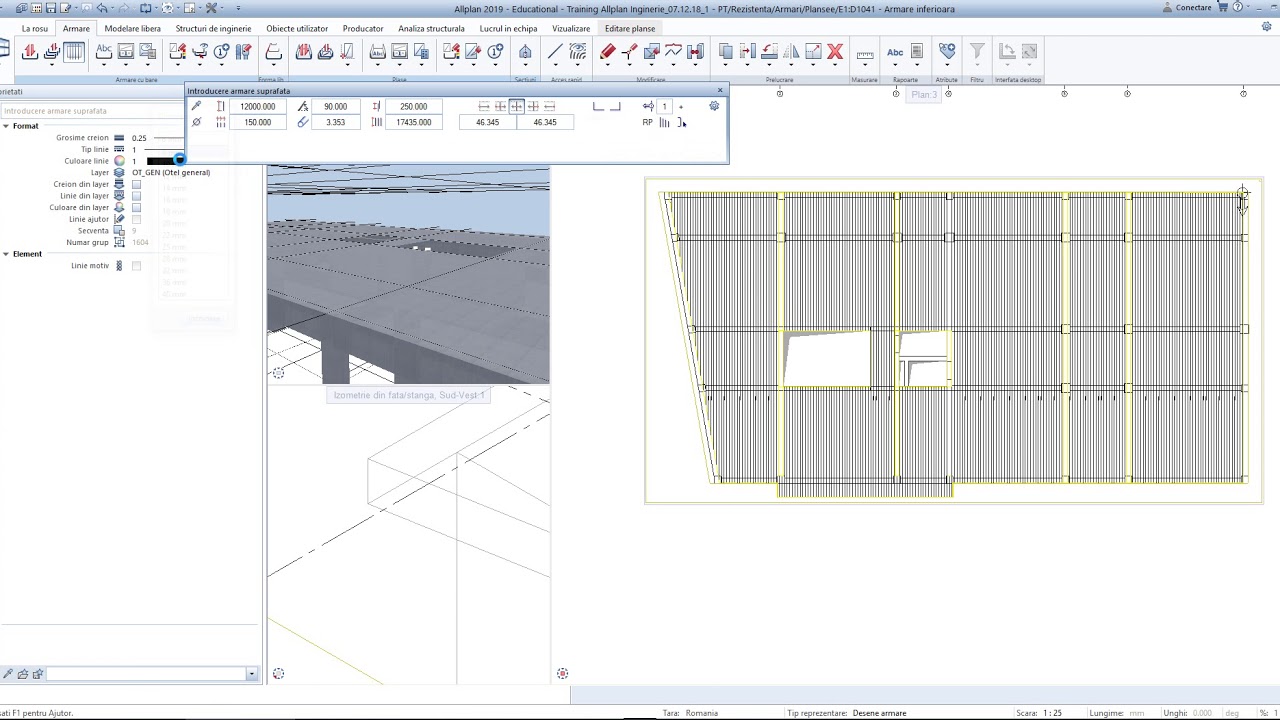Open the dialog settings gear icon
Screen dimensions: 1280x720
point(714,106)
